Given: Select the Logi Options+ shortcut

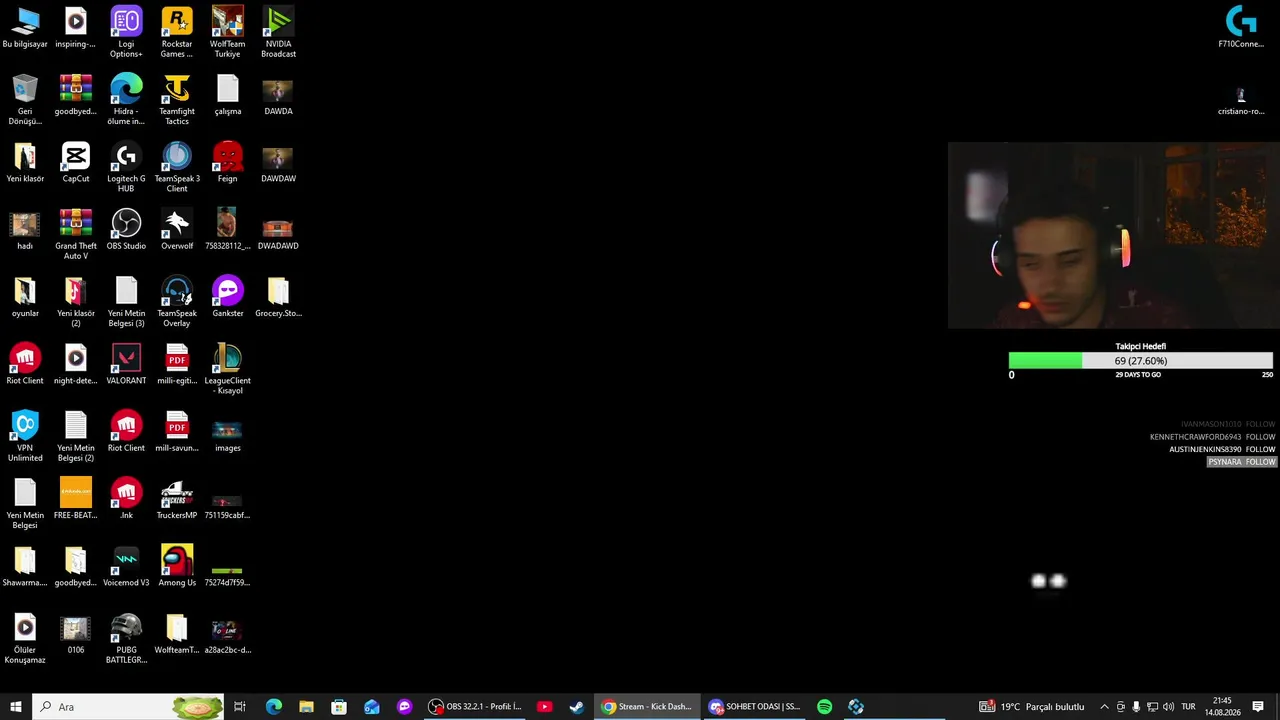Looking at the screenshot, I should [x=126, y=32].
